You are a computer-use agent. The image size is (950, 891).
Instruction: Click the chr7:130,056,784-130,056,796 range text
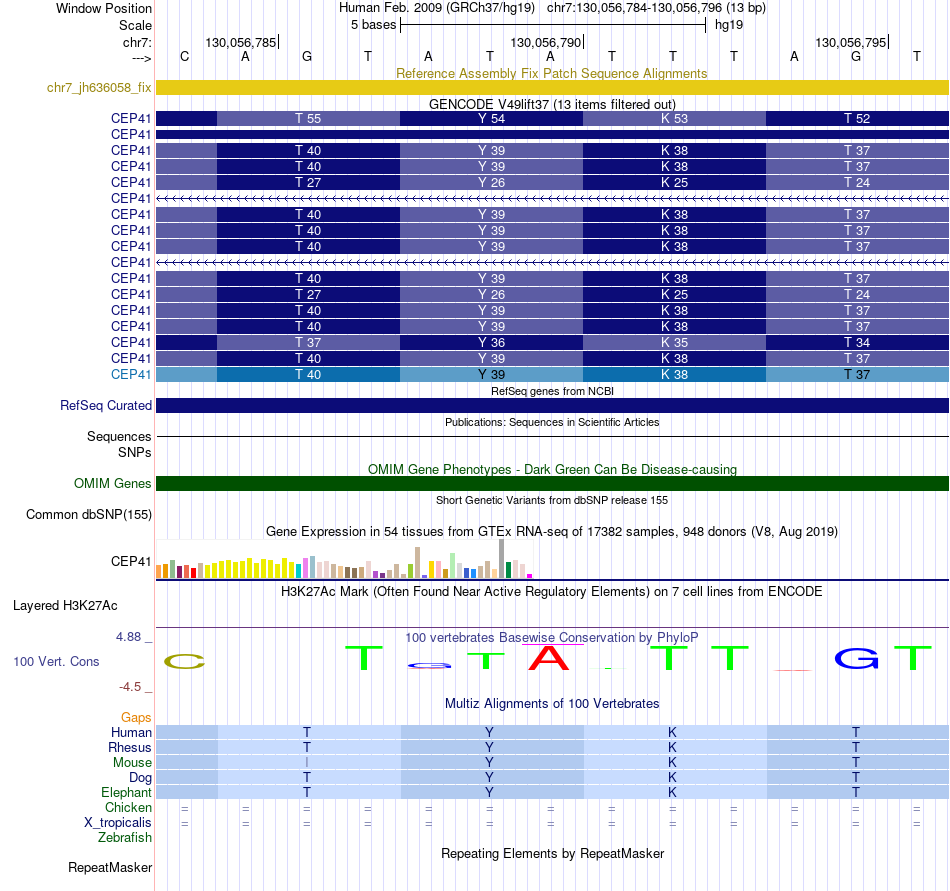pyautogui.click(x=656, y=8)
